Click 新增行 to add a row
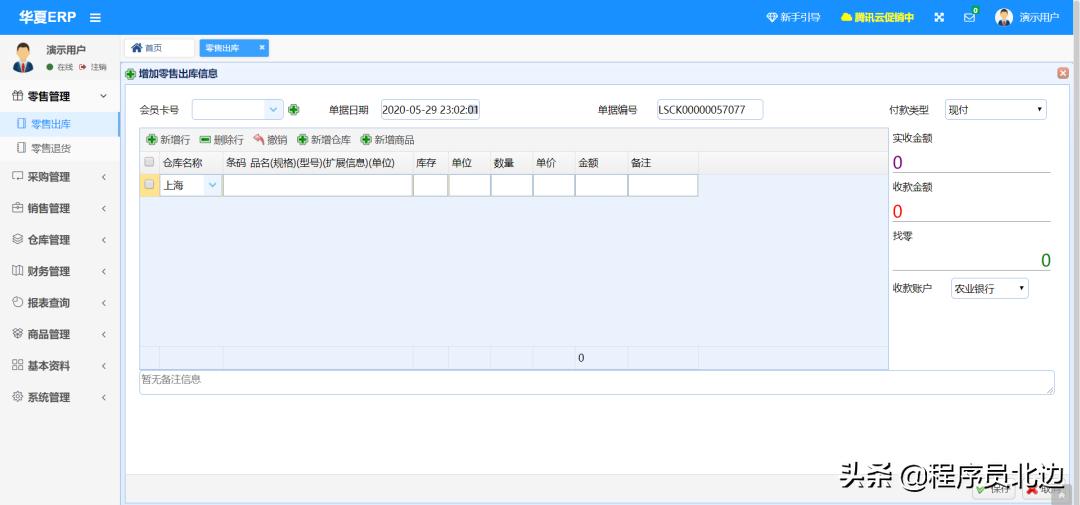Image resolution: width=1080 pixels, height=505 pixels. coord(168,140)
